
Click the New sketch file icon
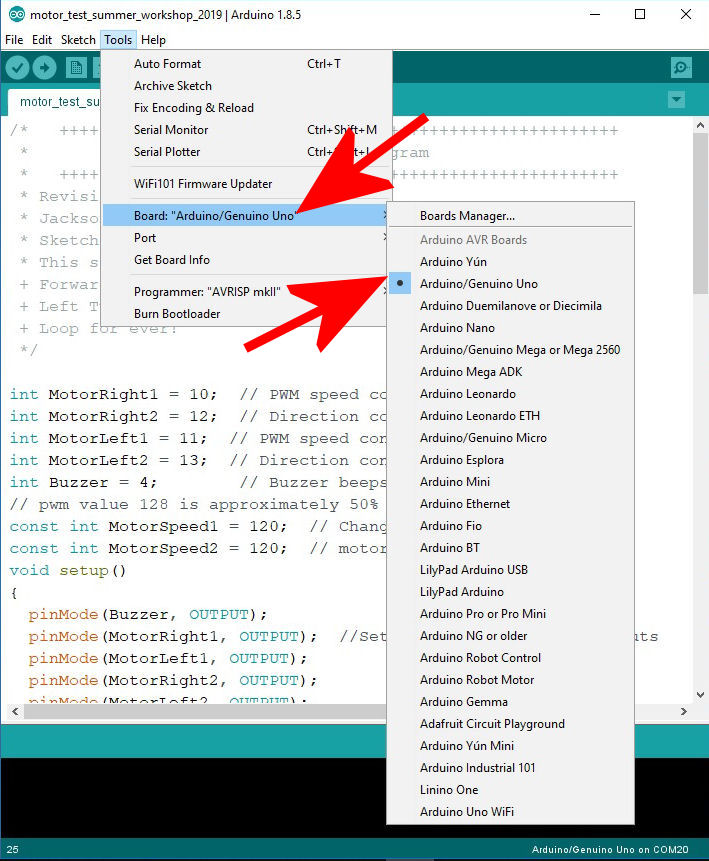(76, 68)
